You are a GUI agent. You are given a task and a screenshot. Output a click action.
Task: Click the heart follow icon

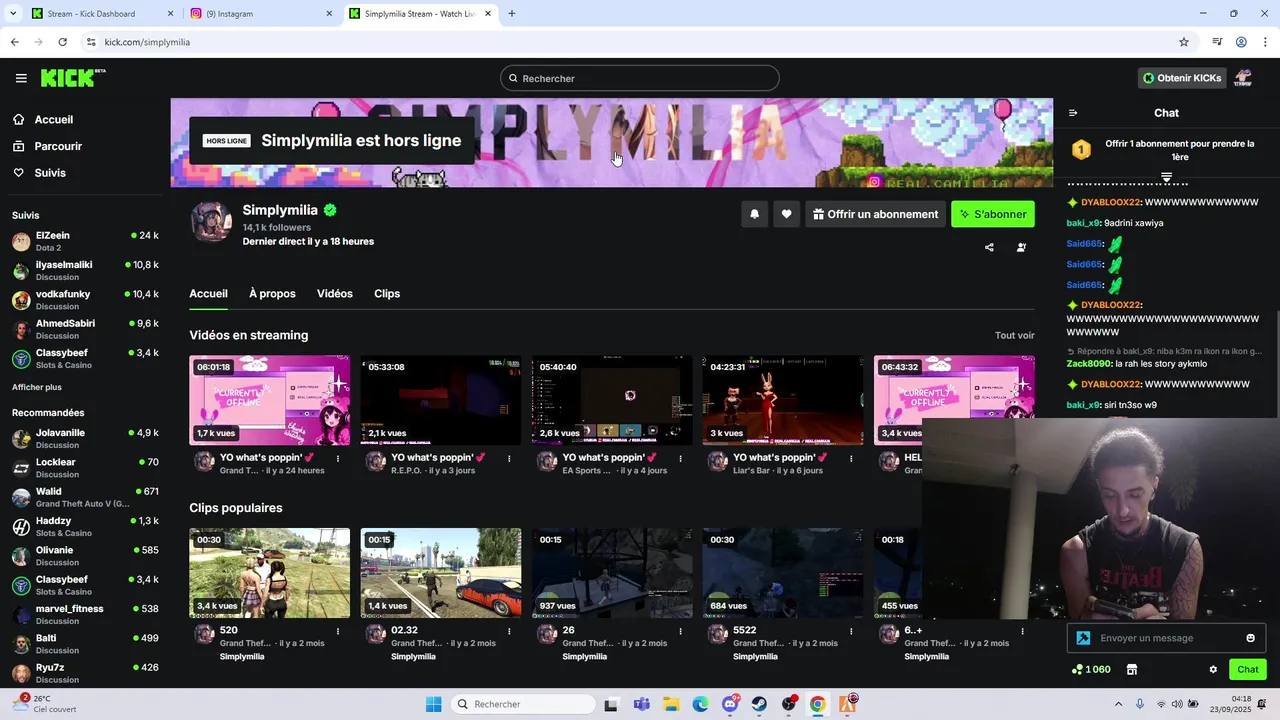(787, 214)
